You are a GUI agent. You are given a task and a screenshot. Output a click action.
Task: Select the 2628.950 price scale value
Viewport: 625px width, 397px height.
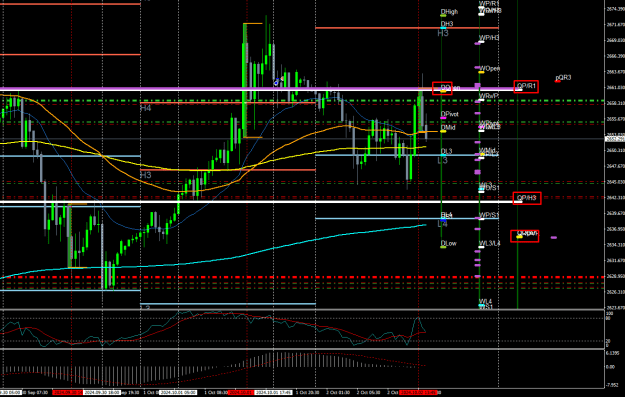pyautogui.click(x=615, y=276)
